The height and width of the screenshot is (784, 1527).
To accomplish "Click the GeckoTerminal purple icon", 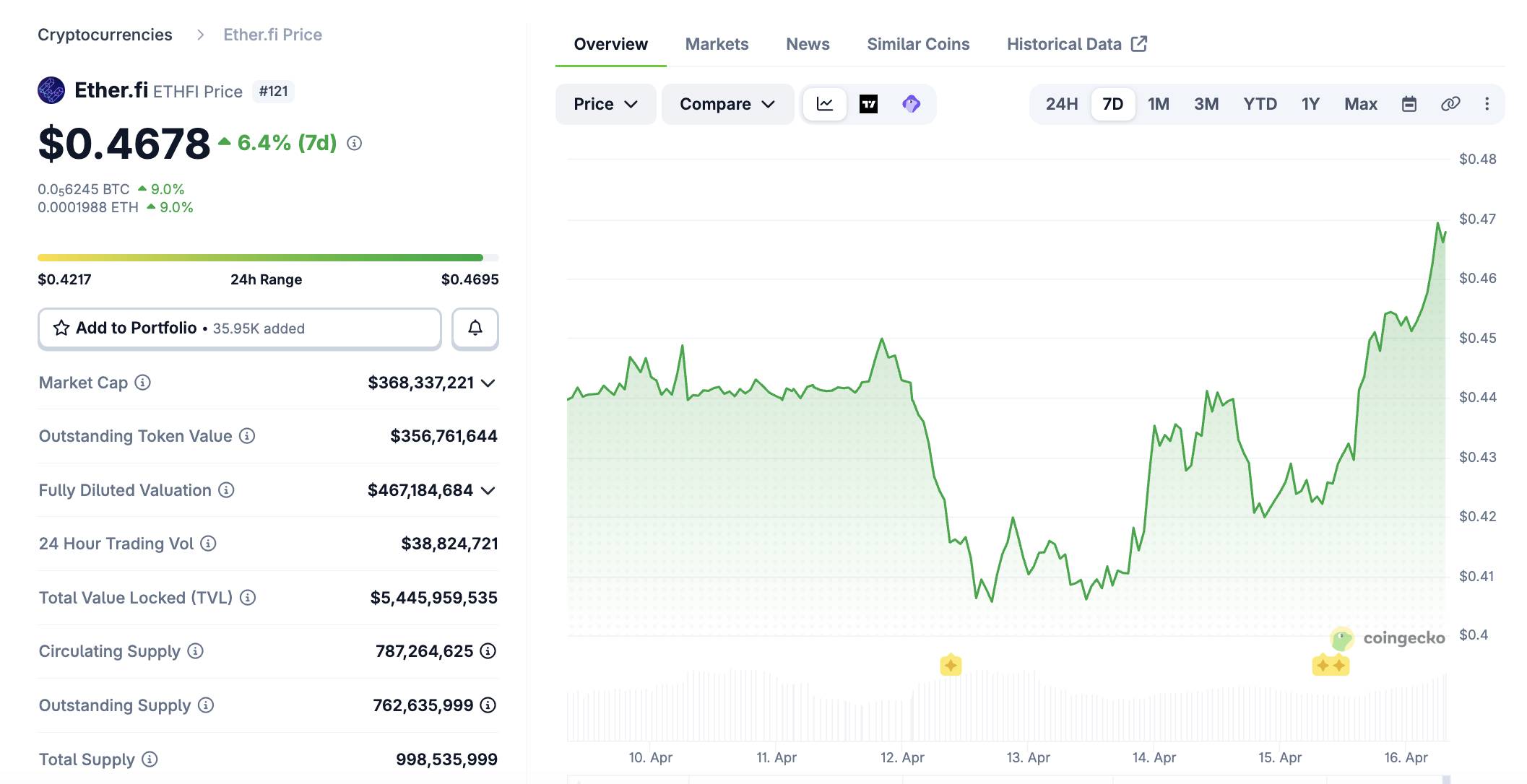I will [911, 104].
